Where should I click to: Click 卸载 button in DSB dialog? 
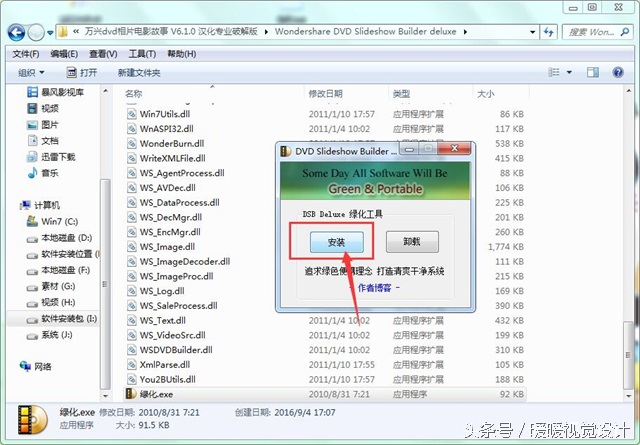pos(412,242)
